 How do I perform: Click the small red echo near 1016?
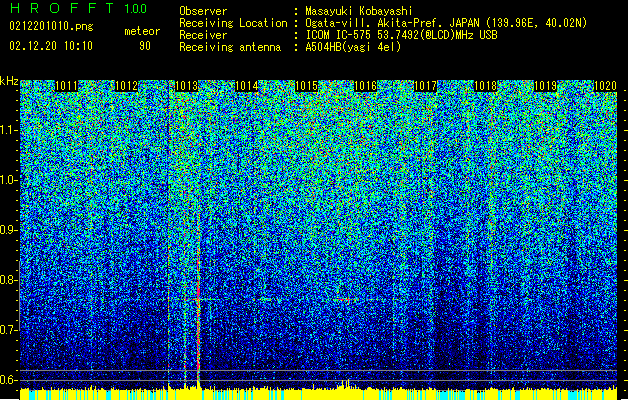(343, 299)
